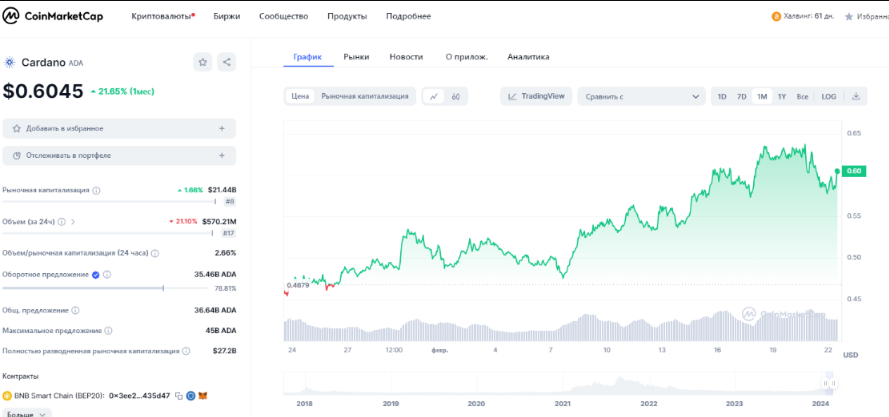
Task: Show info icon for Оборотное предложение
Action: pos(107,275)
